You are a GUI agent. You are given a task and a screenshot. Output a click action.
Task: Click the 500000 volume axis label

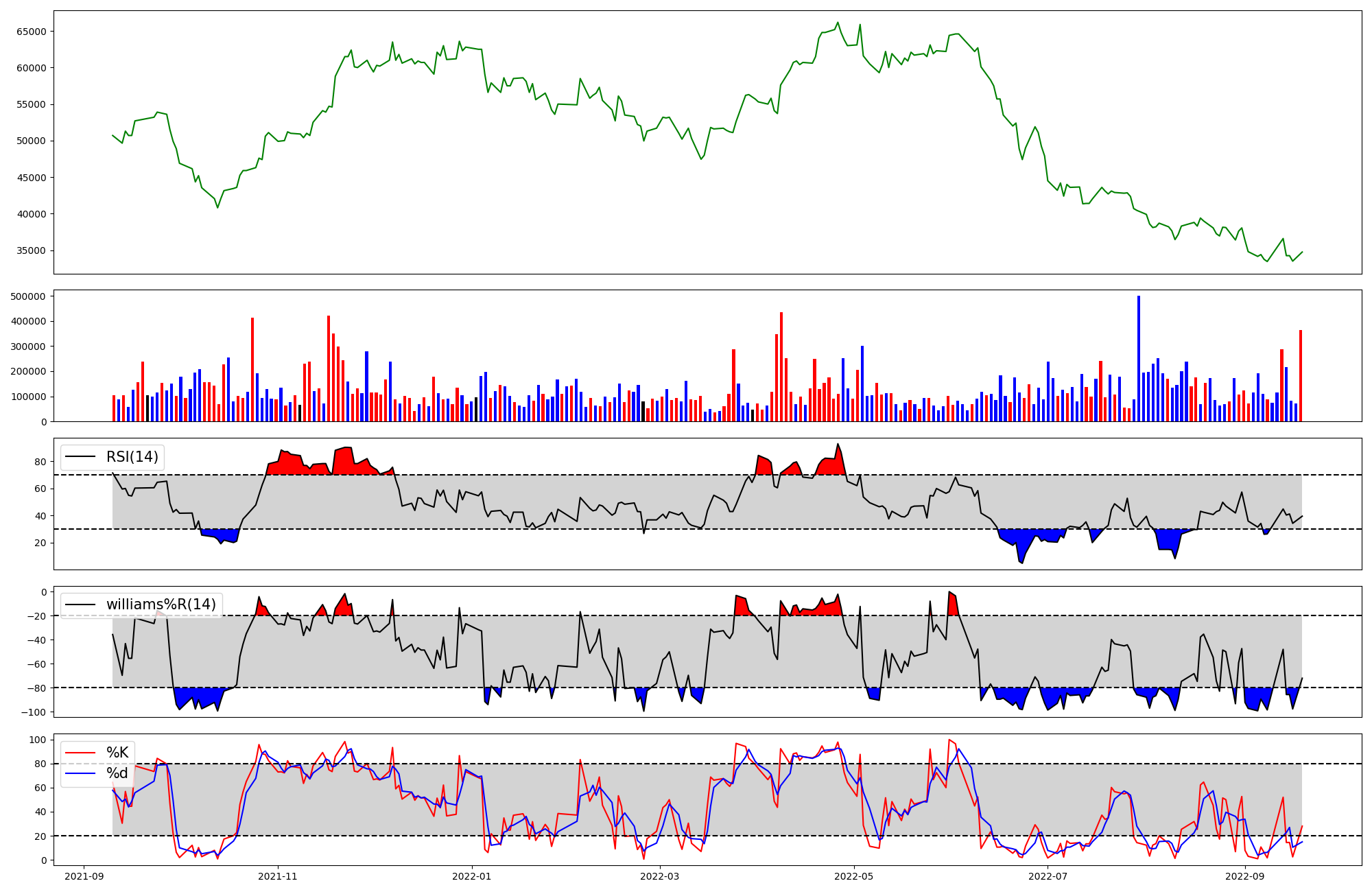point(29,296)
